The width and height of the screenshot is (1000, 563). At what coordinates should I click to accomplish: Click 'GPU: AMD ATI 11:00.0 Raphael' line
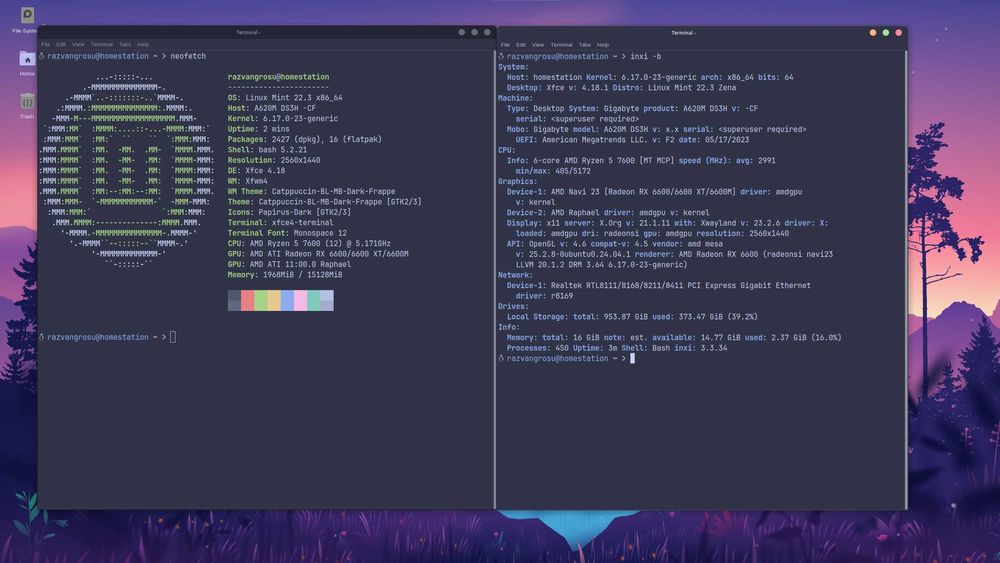(x=290, y=264)
